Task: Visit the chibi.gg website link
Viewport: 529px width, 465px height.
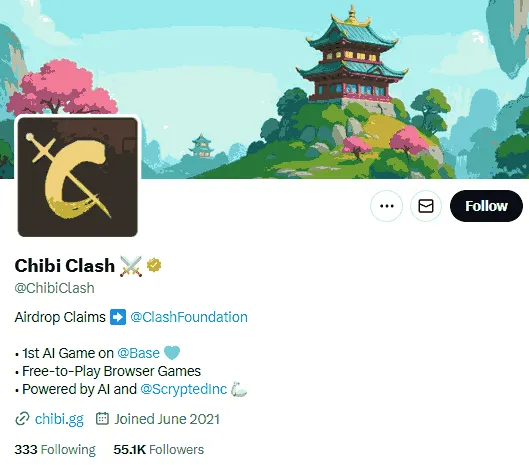Action: coord(59,419)
